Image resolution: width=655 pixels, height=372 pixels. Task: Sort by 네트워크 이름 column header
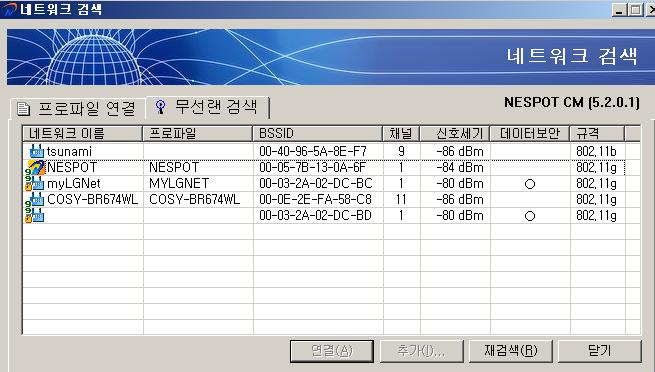click(x=82, y=134)
